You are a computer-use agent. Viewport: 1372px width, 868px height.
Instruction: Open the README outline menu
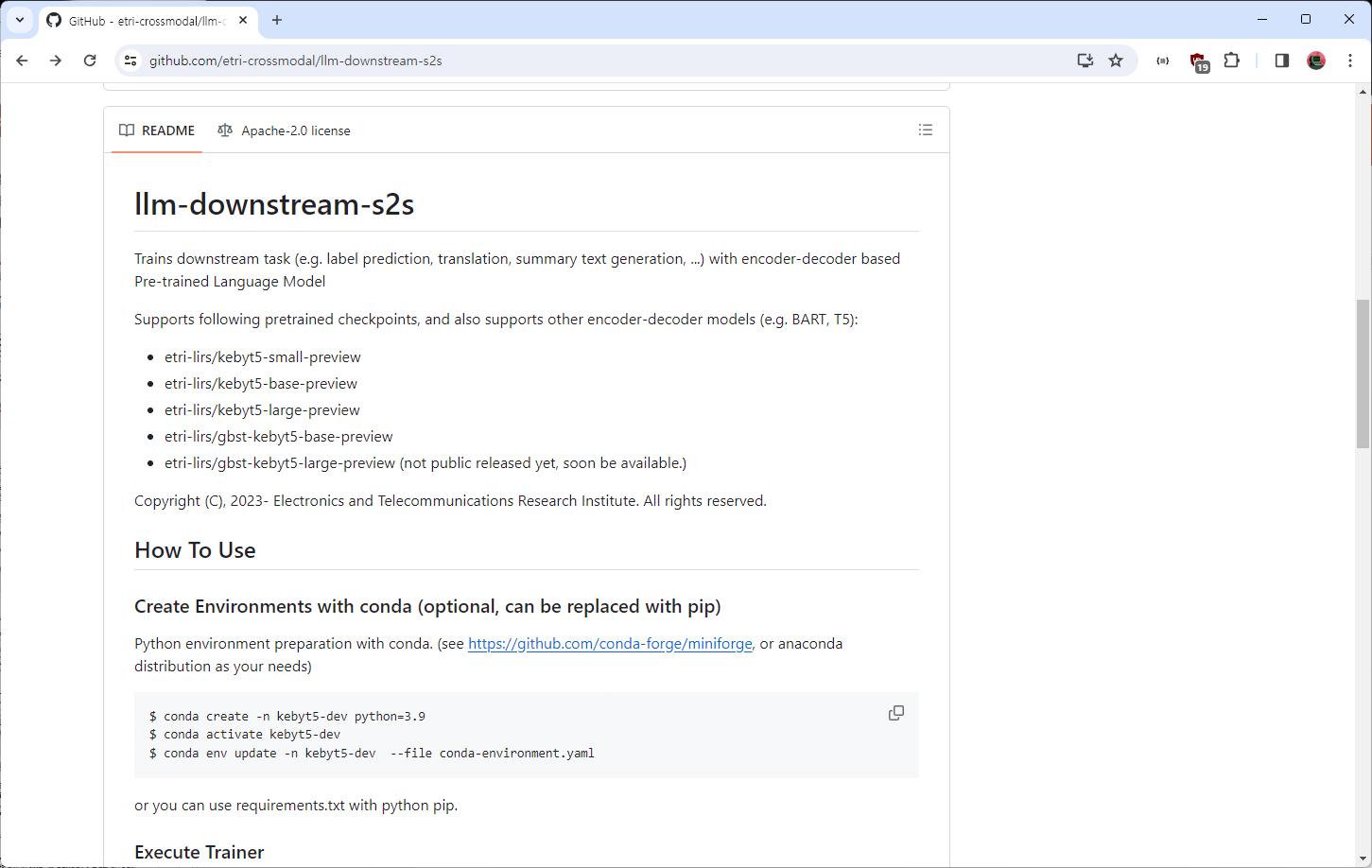coord(926,130)
